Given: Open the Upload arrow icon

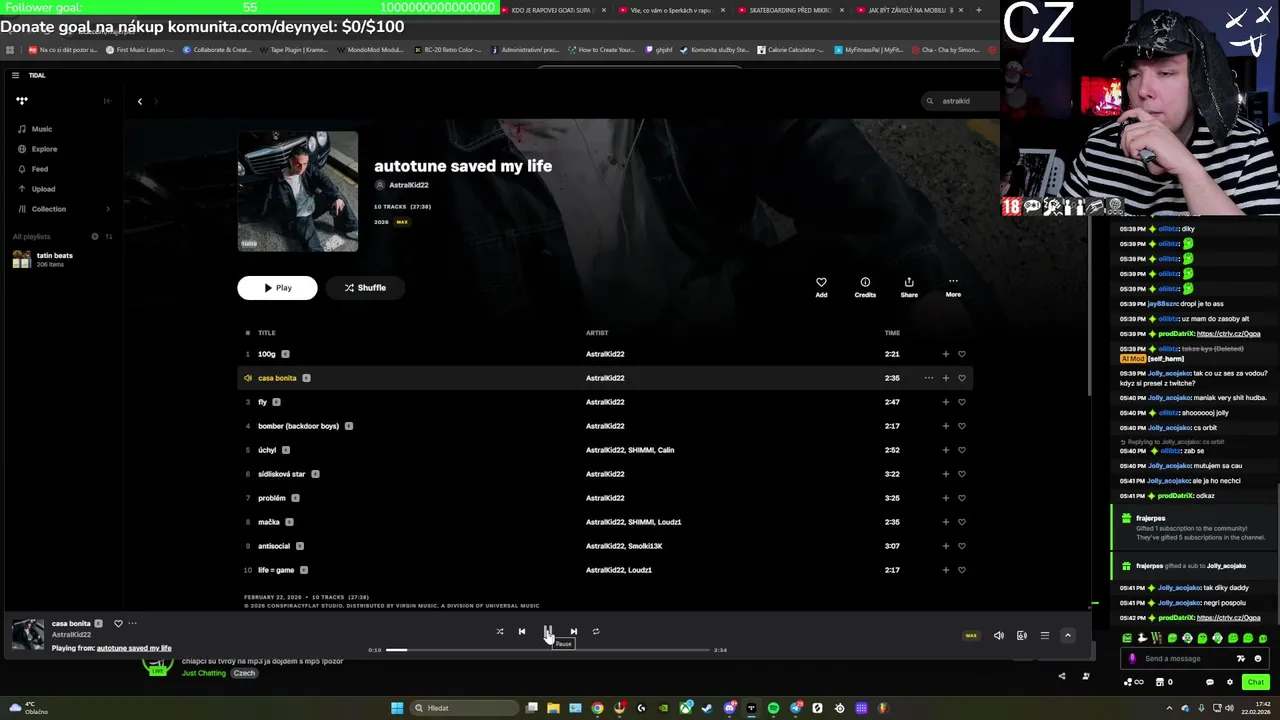Looking at the screenshot, I should (x=22, y=189).
